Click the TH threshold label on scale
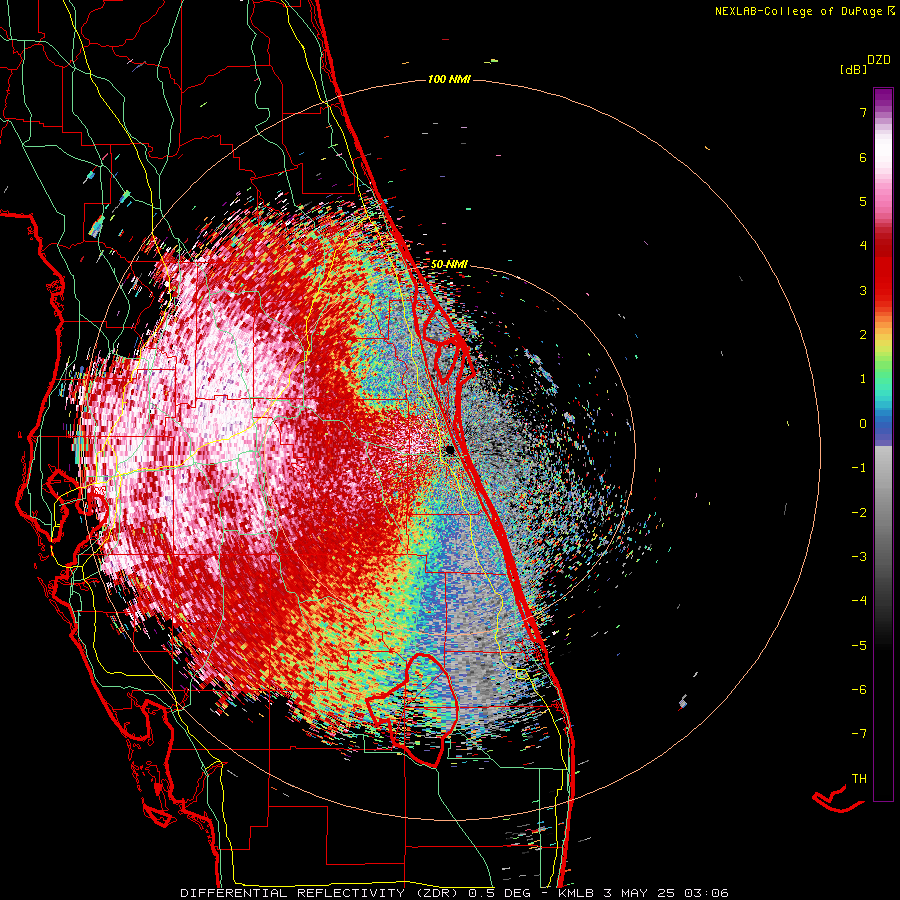Screen dimensions: 900x900 point(859,778)
